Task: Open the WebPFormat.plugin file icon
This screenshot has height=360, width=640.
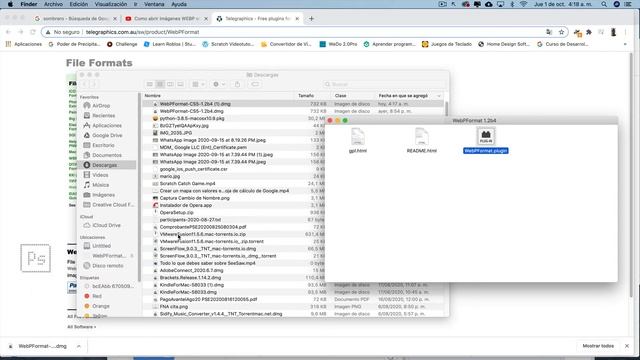Action: [x=486, y=136]
